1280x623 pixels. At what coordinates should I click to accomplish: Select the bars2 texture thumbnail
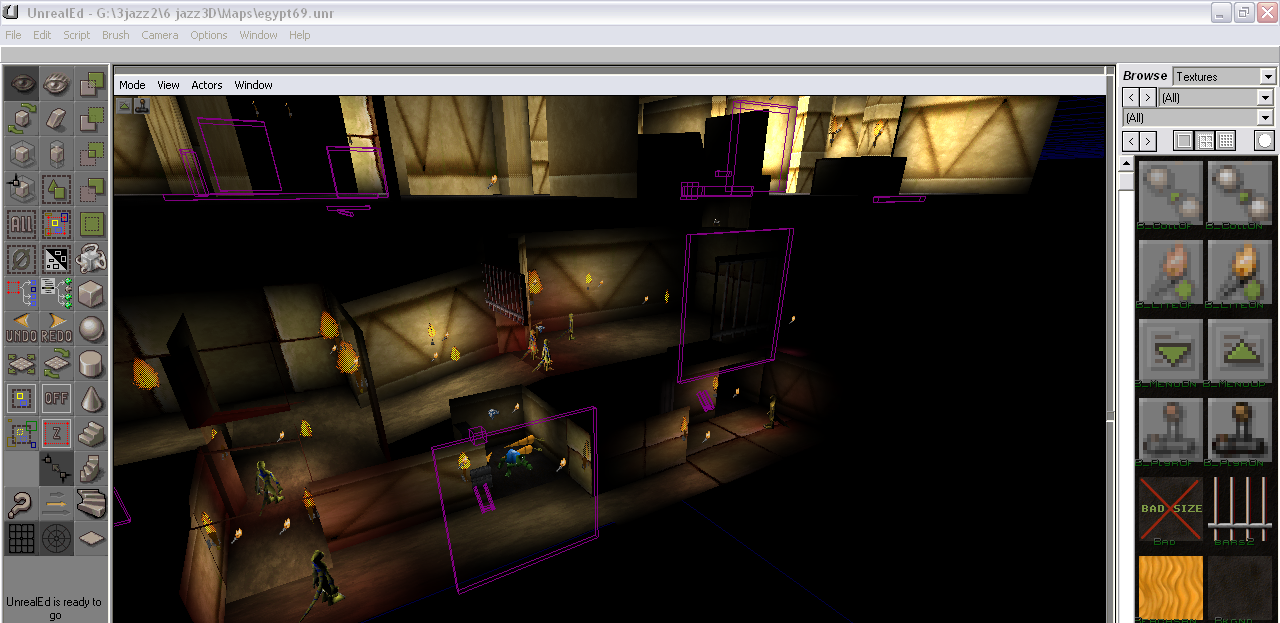click(1240, 510)
